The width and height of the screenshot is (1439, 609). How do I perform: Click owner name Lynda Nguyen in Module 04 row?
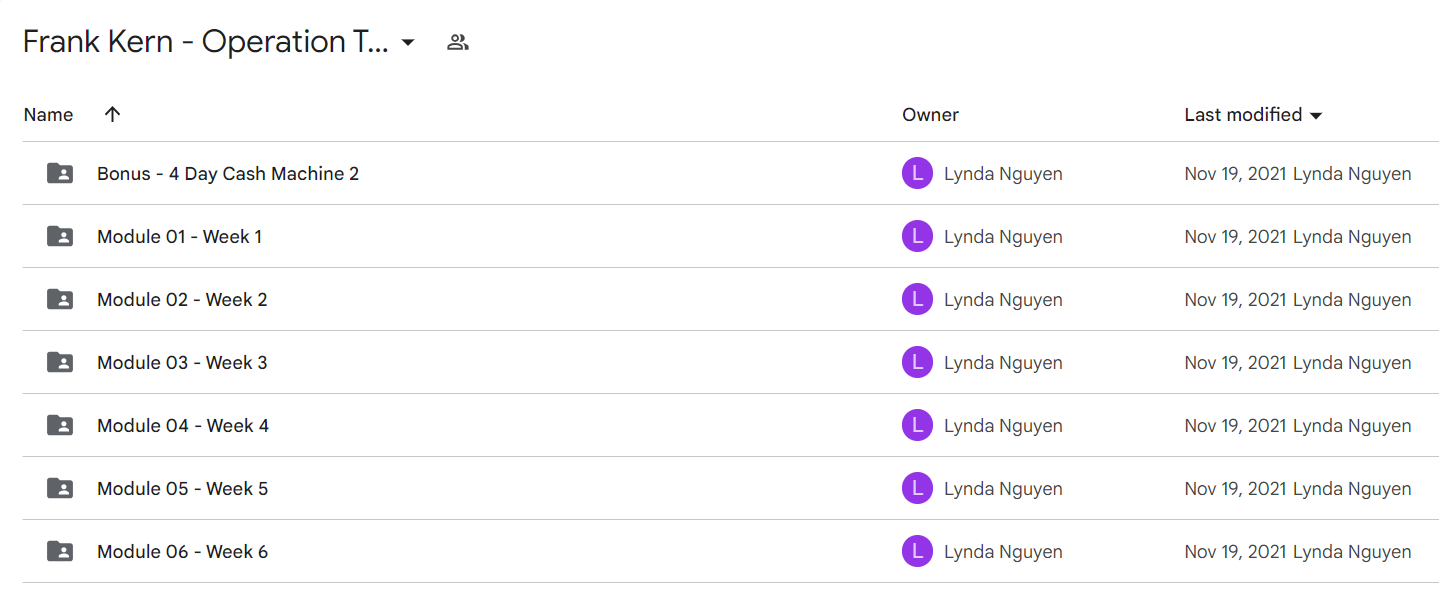coord(1003,426)
